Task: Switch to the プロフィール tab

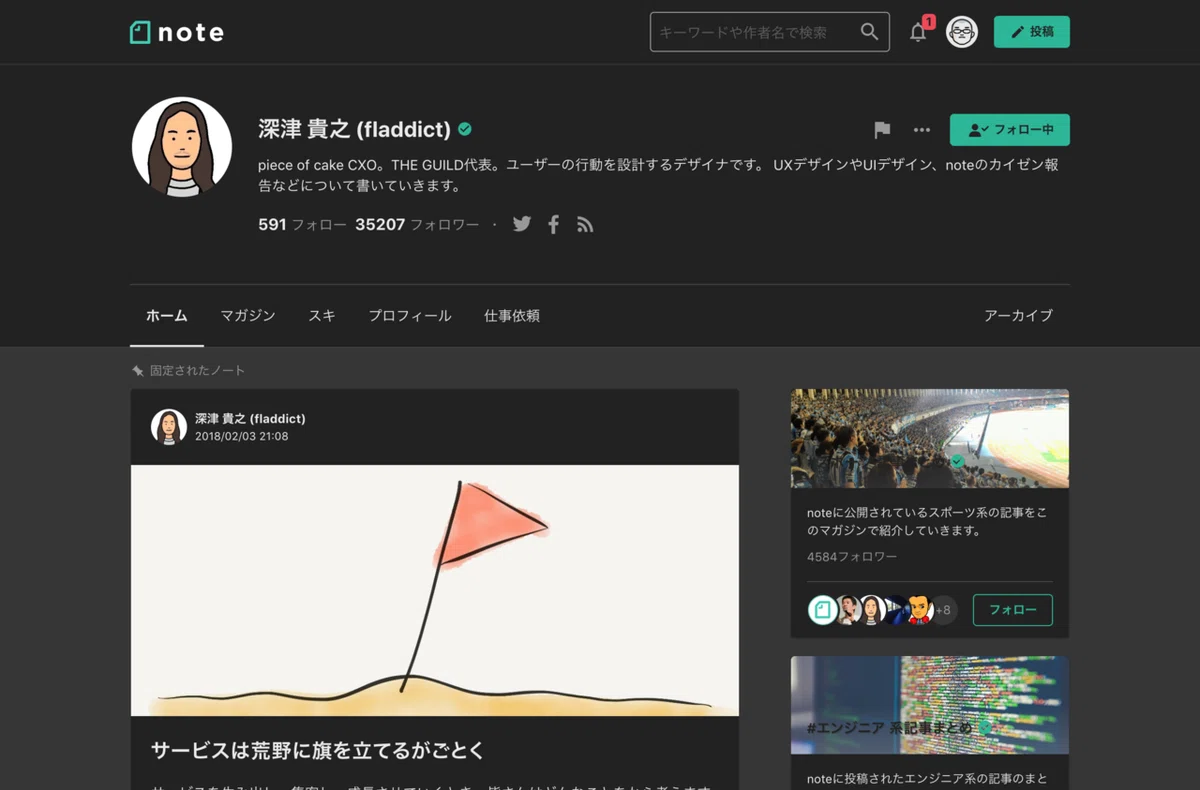Action: (x=410, y=316)
